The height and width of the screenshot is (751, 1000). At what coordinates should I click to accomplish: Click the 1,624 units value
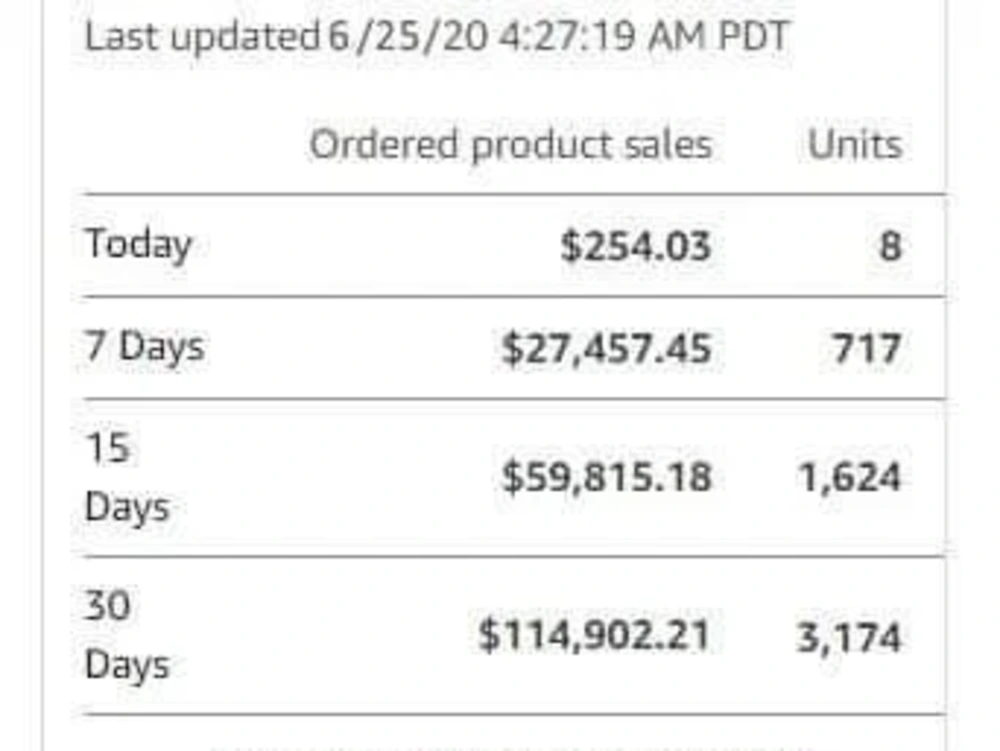[x=849, y=478]
